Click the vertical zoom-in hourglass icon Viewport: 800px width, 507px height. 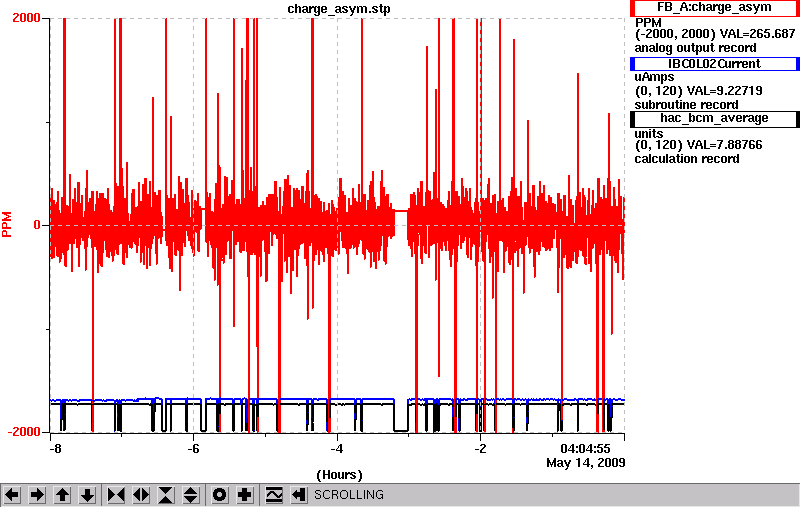[166, 495]
